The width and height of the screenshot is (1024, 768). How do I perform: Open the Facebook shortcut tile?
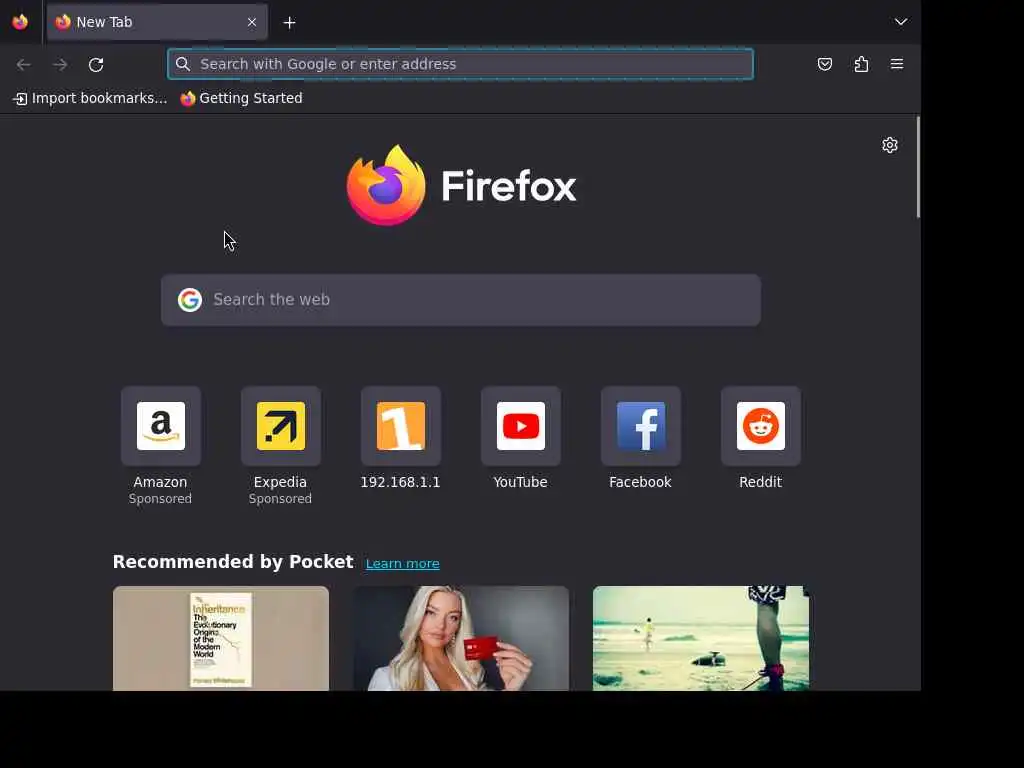(x=641, y=426)
